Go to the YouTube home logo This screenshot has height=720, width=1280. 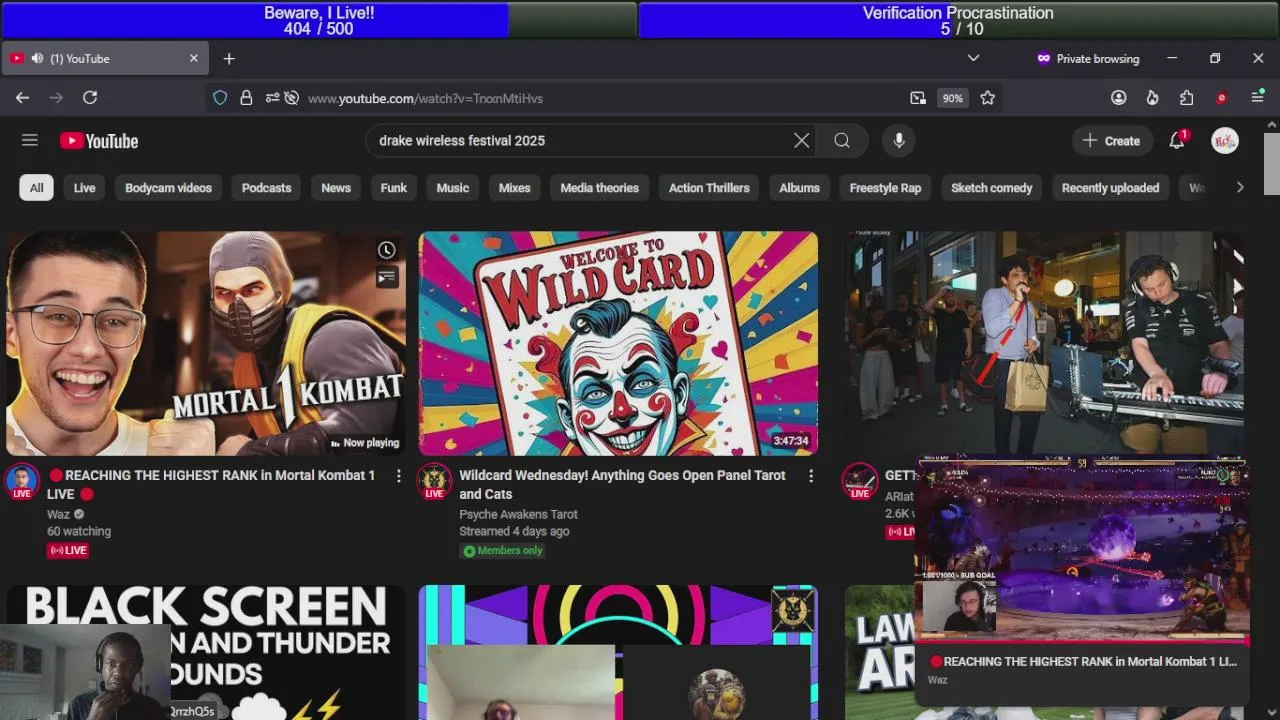[99, 141]
